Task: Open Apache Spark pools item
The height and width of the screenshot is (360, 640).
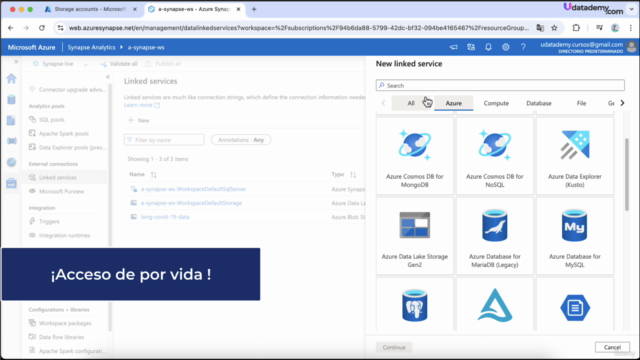Action: tap(64, 133)
